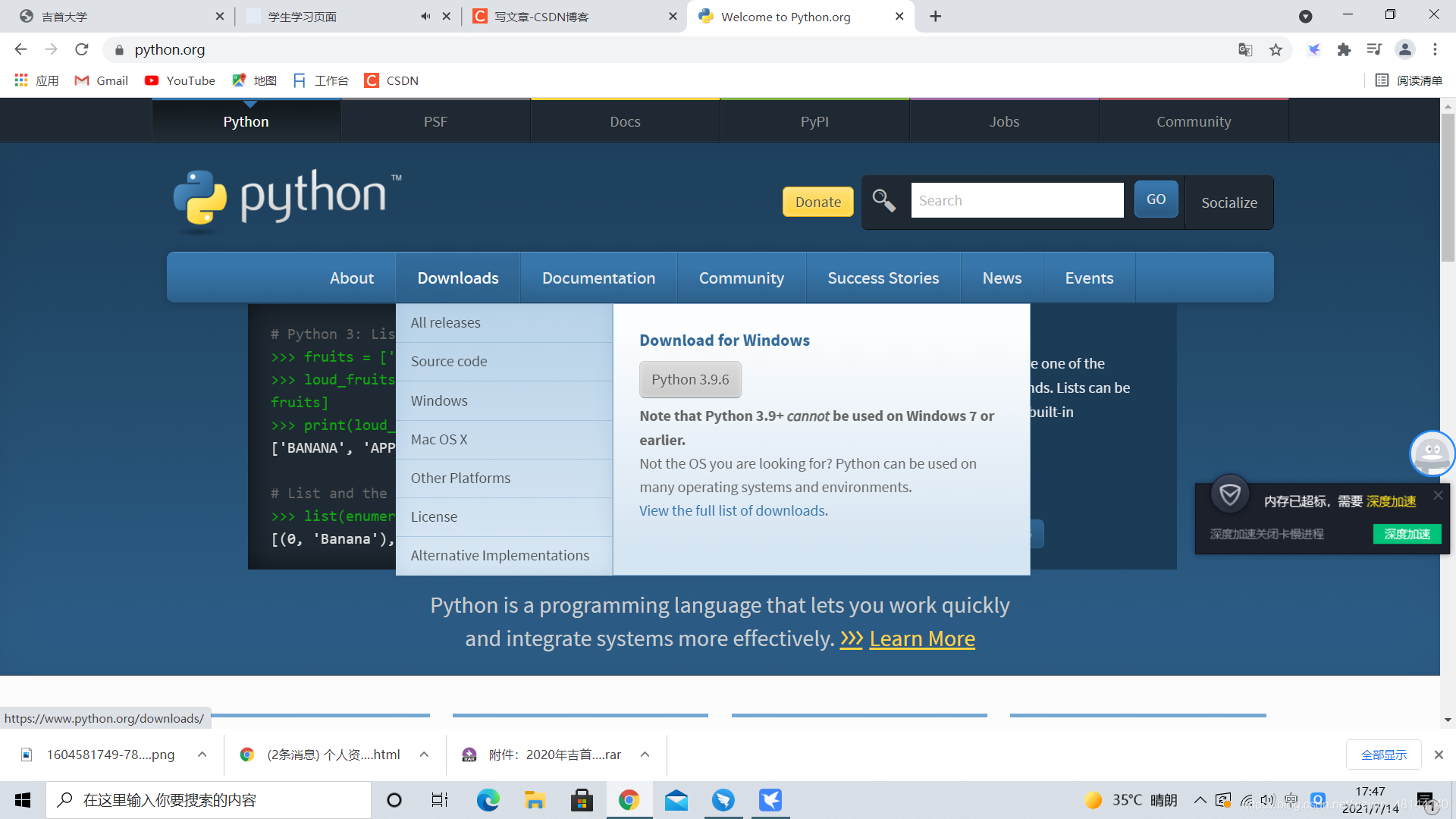Viewport: 1456px width, 819px height.
Task: Select the Jobs top navigation tab
Action: pyautogui.click(x=1004, y=121)
